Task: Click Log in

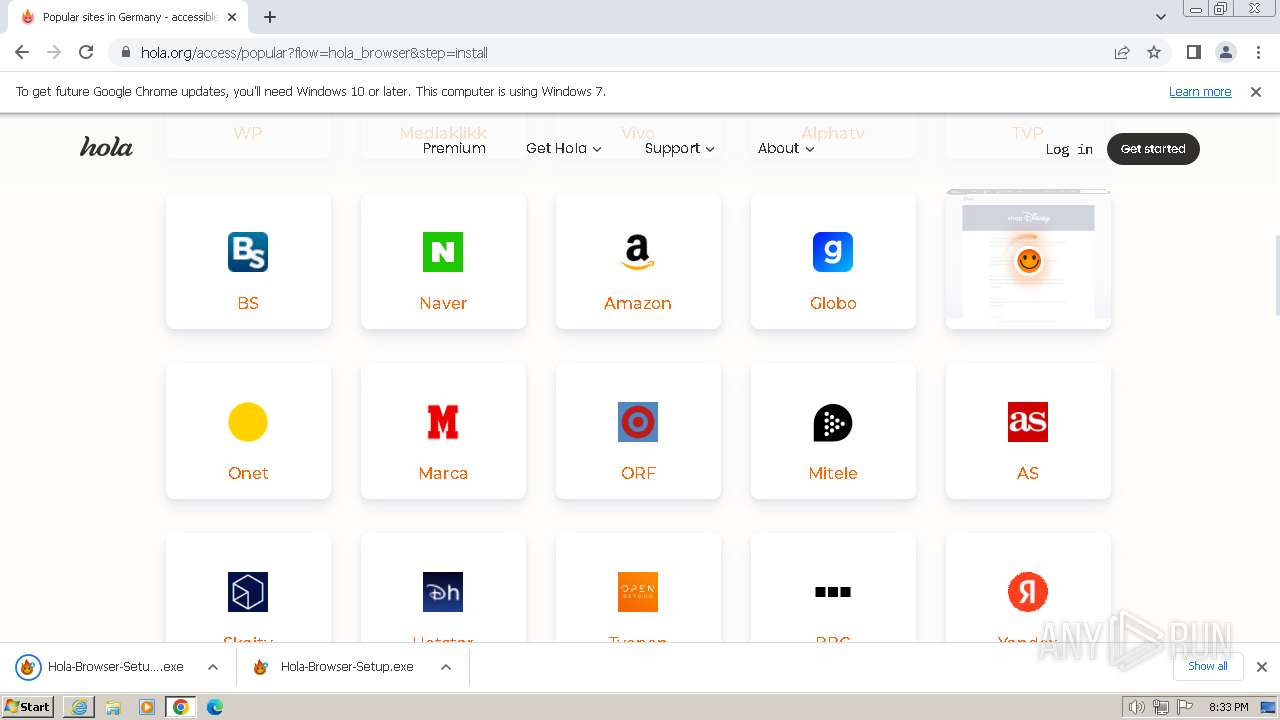Action: (x=1069, y=149)
